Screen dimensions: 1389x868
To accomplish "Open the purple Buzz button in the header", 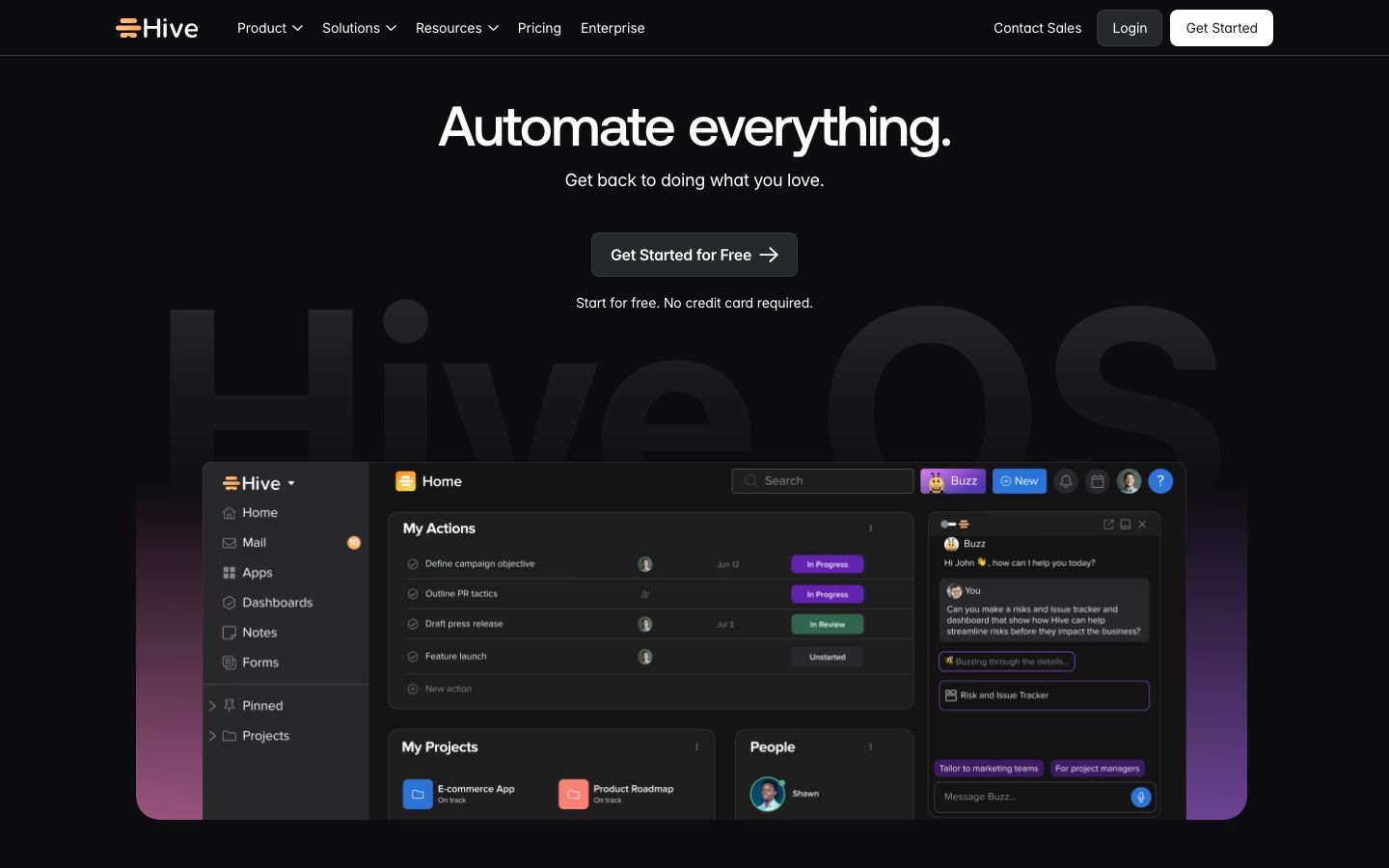I will click(953, 481).
